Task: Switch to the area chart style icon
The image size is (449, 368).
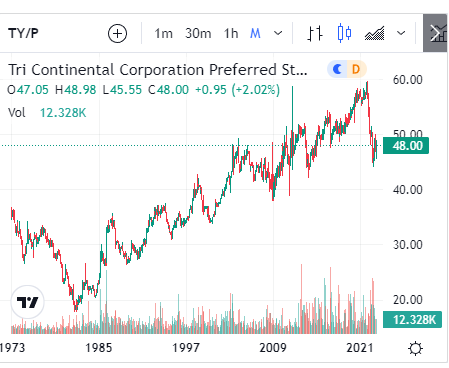Action: click(x=375, y=33)
